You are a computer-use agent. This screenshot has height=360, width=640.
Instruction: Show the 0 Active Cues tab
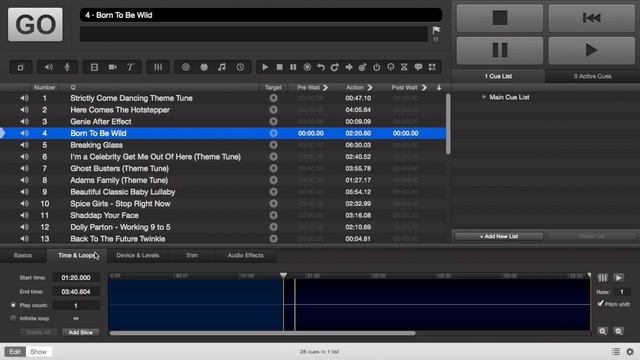[x=592, y=76]
